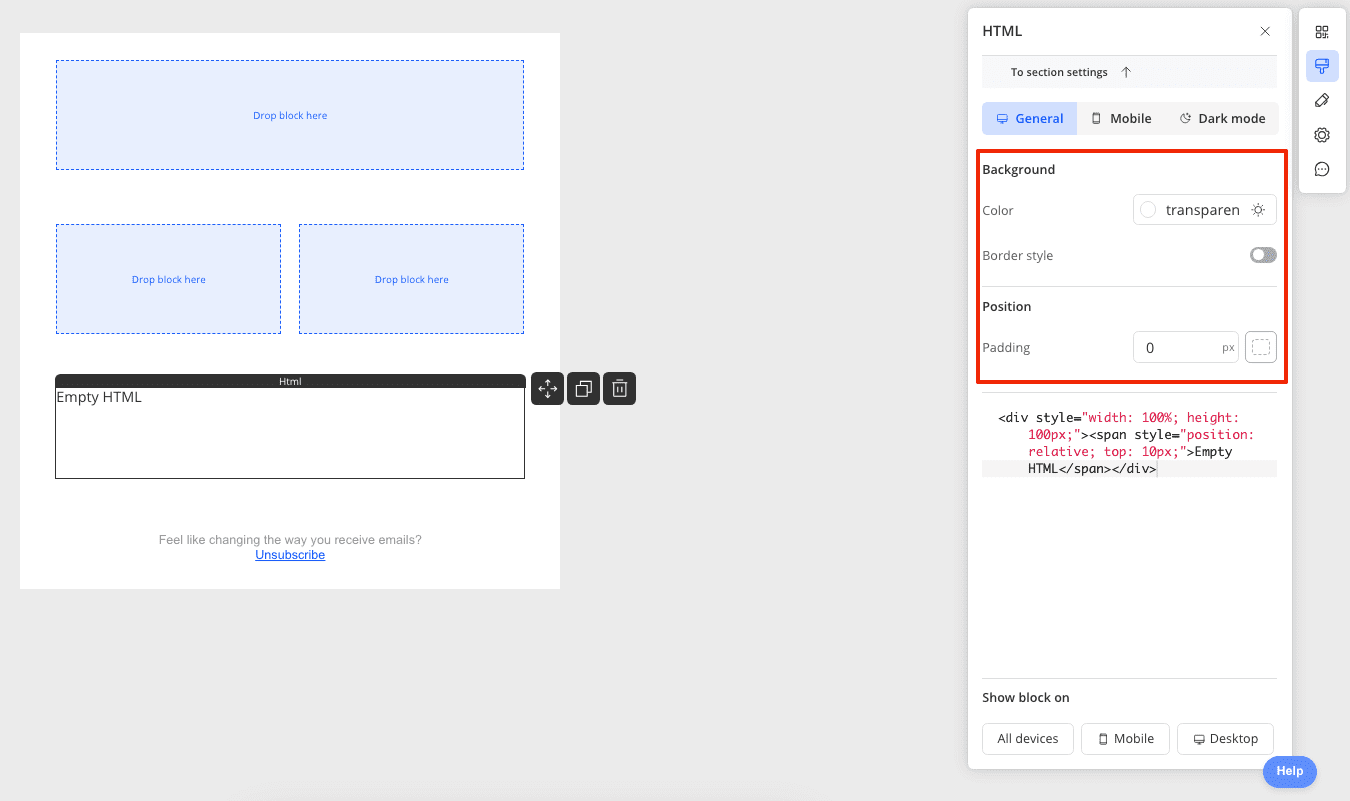Click the Html block label bar
The width and height of the screenshot is (1350, 801).
290,381
